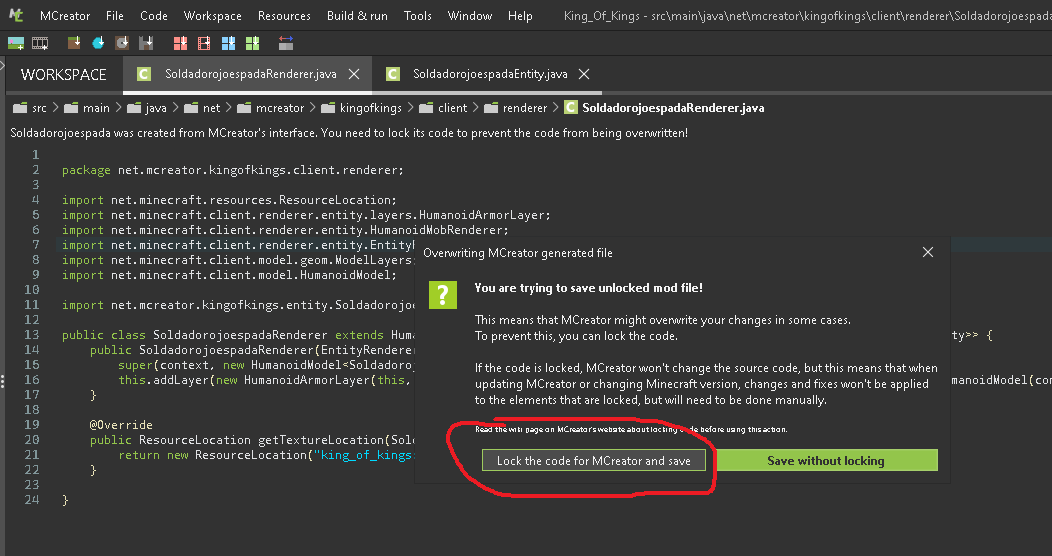This screenshot has height=556, width=1052.
Task: Click the blue grid import icon
Action: click(x=228, y=44)
